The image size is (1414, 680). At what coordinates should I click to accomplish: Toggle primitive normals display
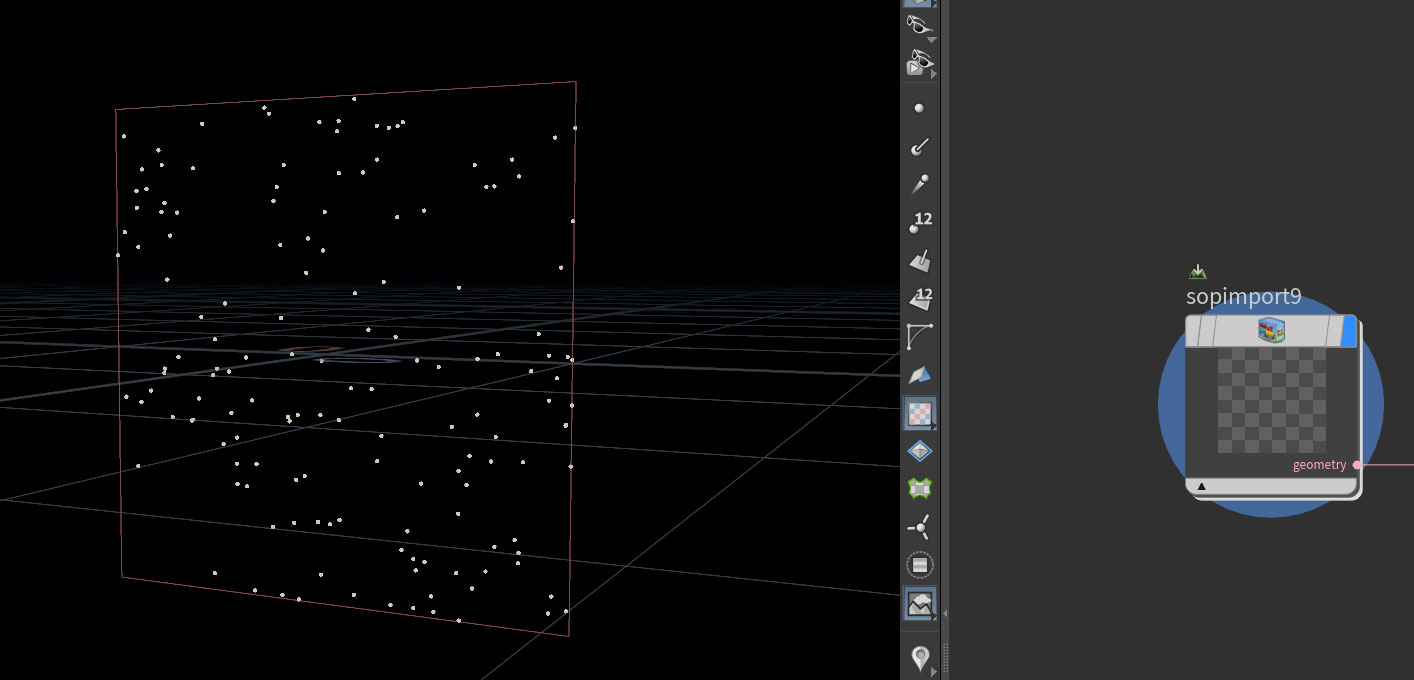[920, 261]
